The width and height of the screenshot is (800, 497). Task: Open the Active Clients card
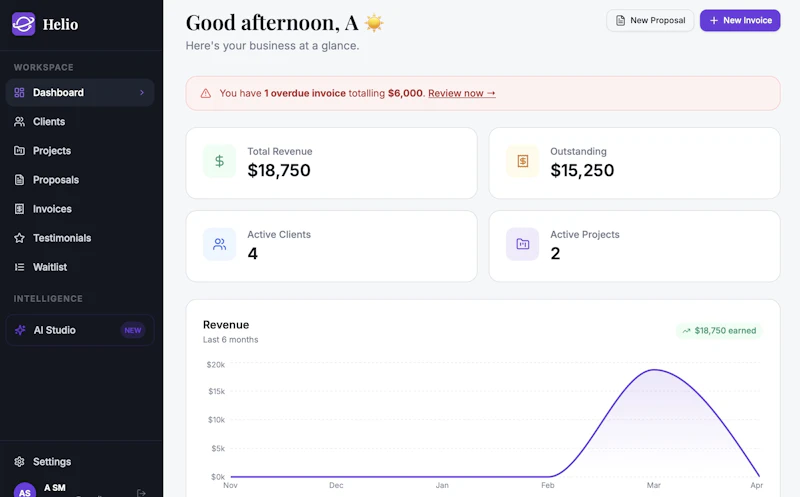coord(332,246)
